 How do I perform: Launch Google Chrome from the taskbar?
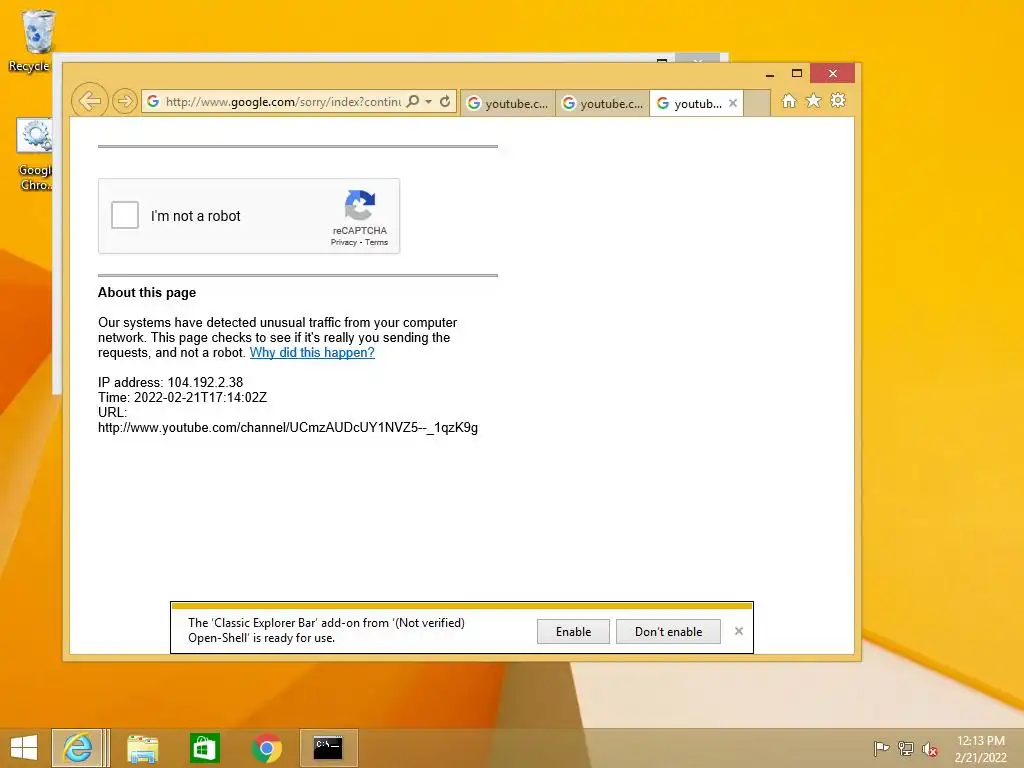point(266,748)
